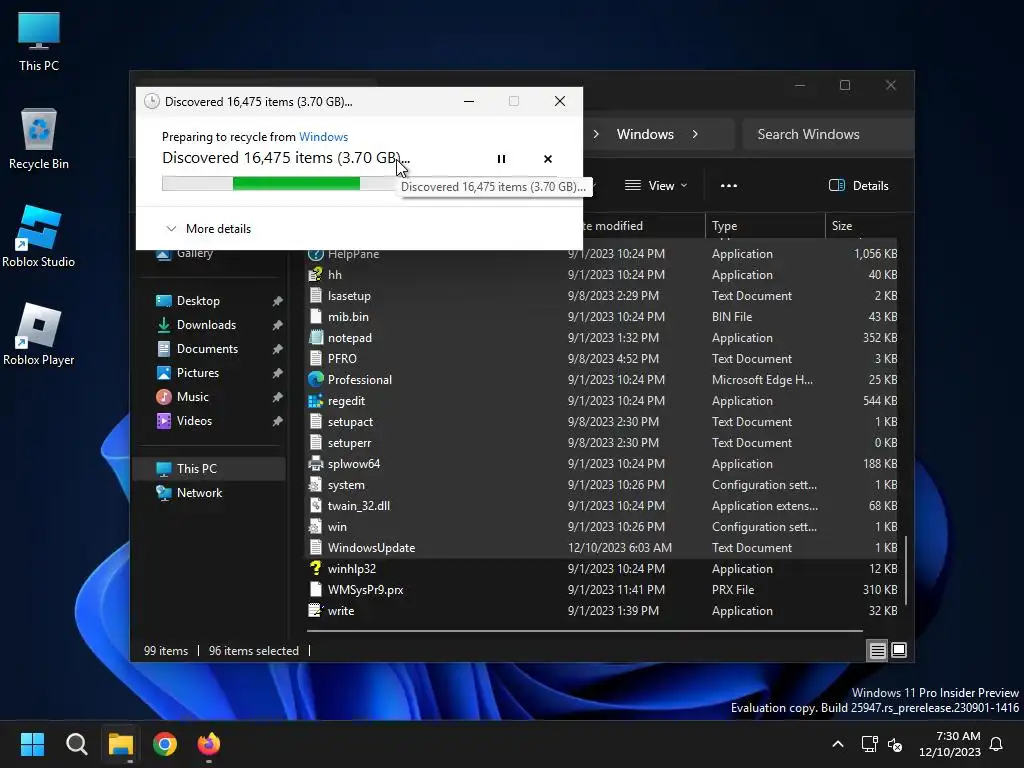1024x768 pixels.
Task: Select the winhlp32 question mark icon
Action: click(315, 569)
